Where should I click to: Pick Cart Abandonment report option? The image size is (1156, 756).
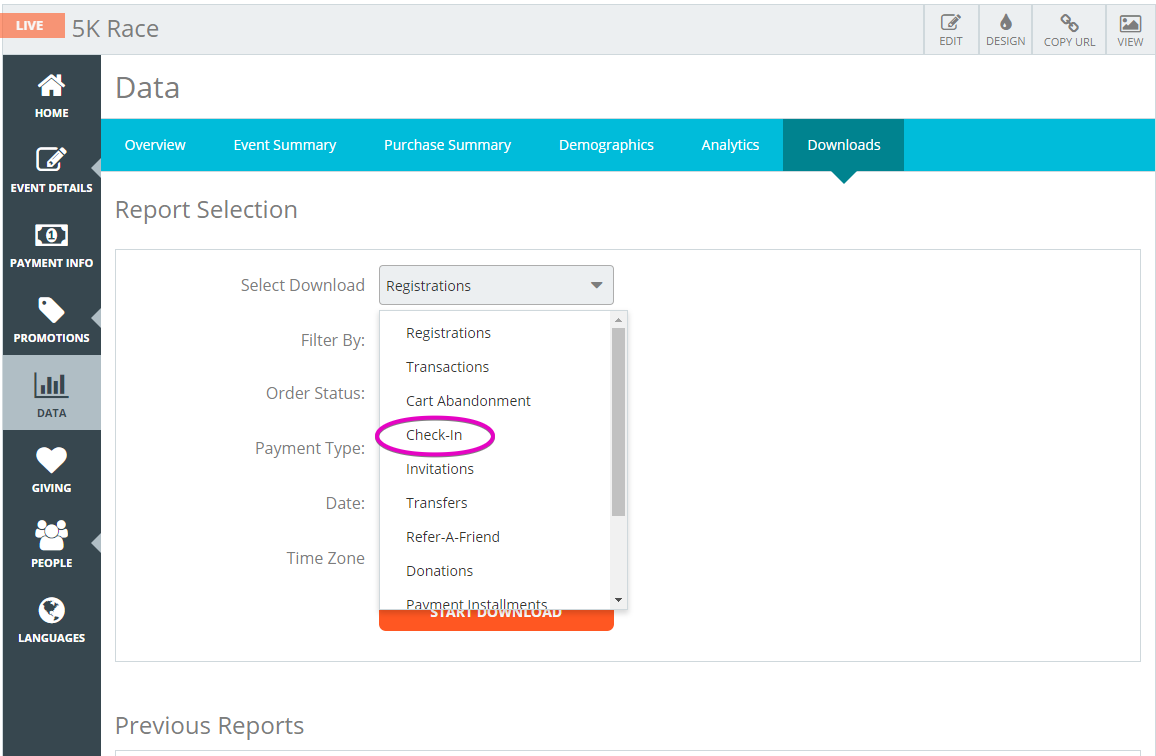click(468, 401)
